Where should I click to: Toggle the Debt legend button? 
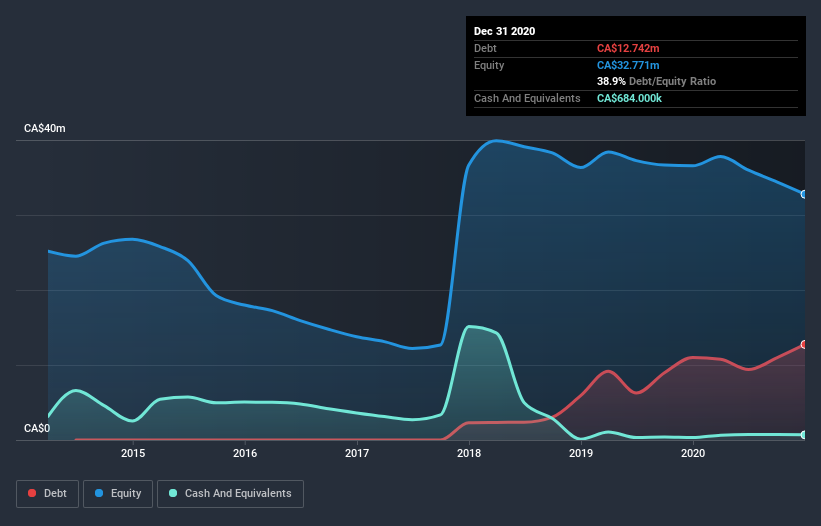[x=47, y=494]
